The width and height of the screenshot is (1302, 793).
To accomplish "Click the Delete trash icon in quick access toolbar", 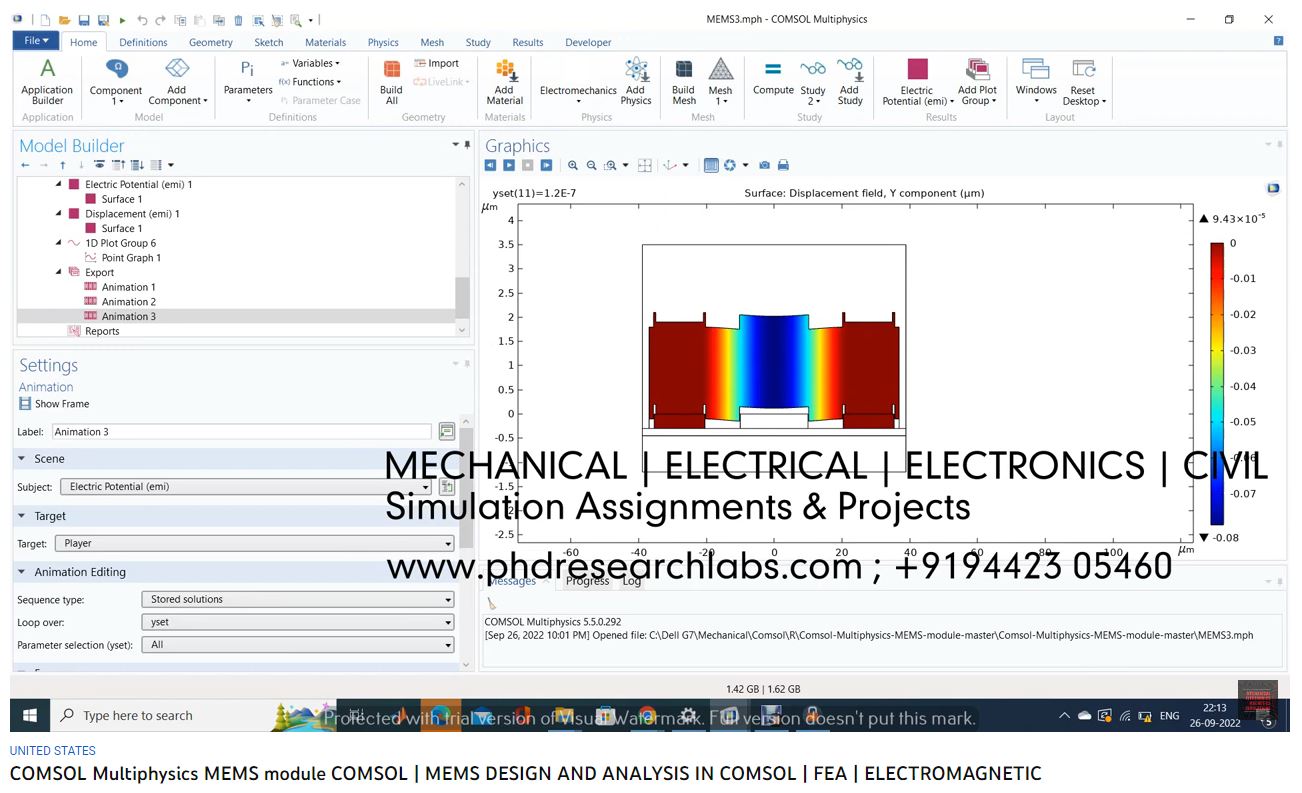I will tap(238, 20).
